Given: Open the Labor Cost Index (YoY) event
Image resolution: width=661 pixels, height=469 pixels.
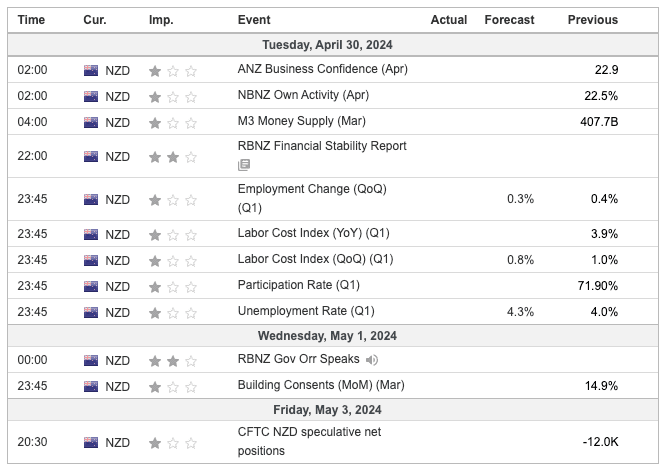Looking at the screenshot, I should (315, 233).
